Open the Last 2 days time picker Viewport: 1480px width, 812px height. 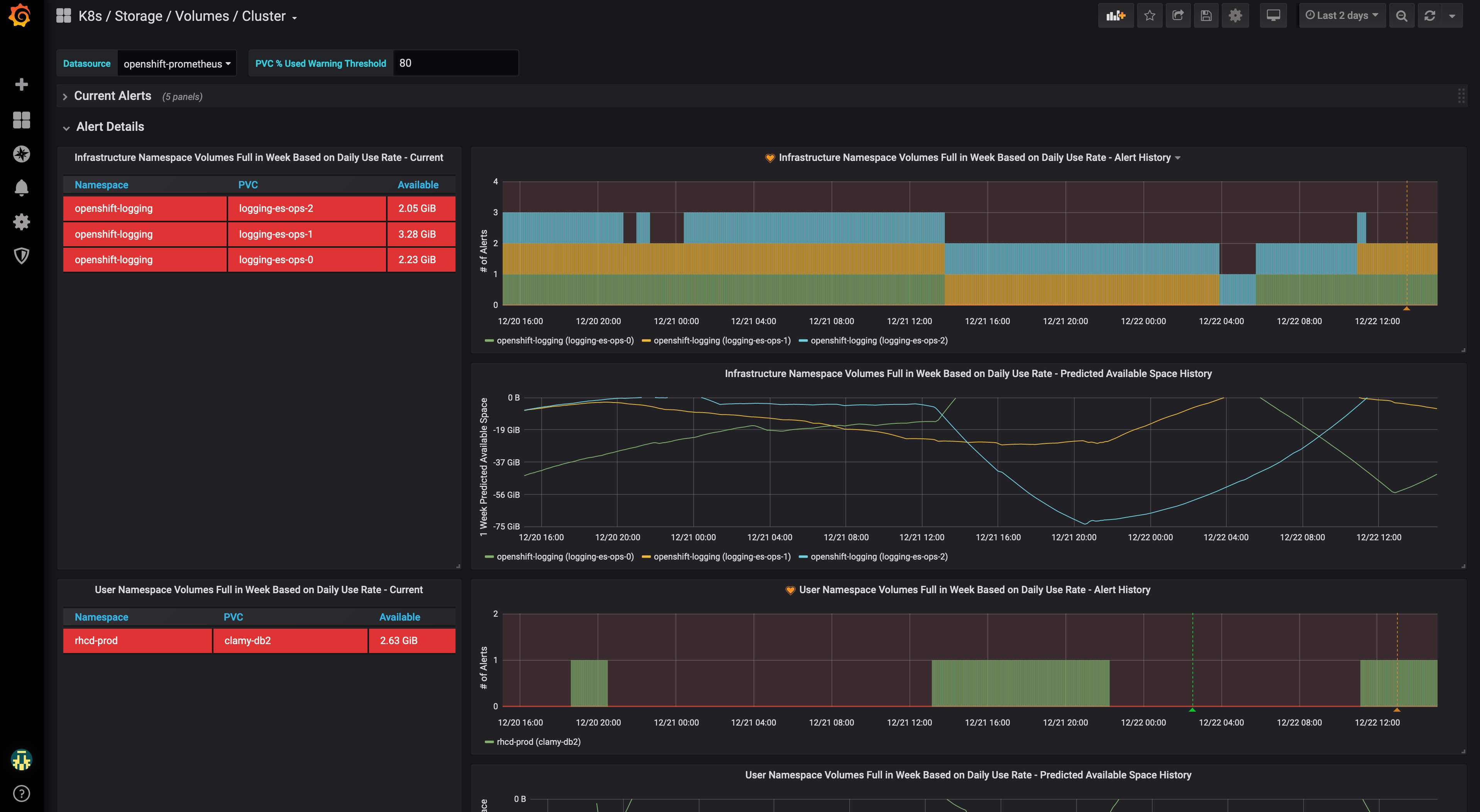point(1341,16)
